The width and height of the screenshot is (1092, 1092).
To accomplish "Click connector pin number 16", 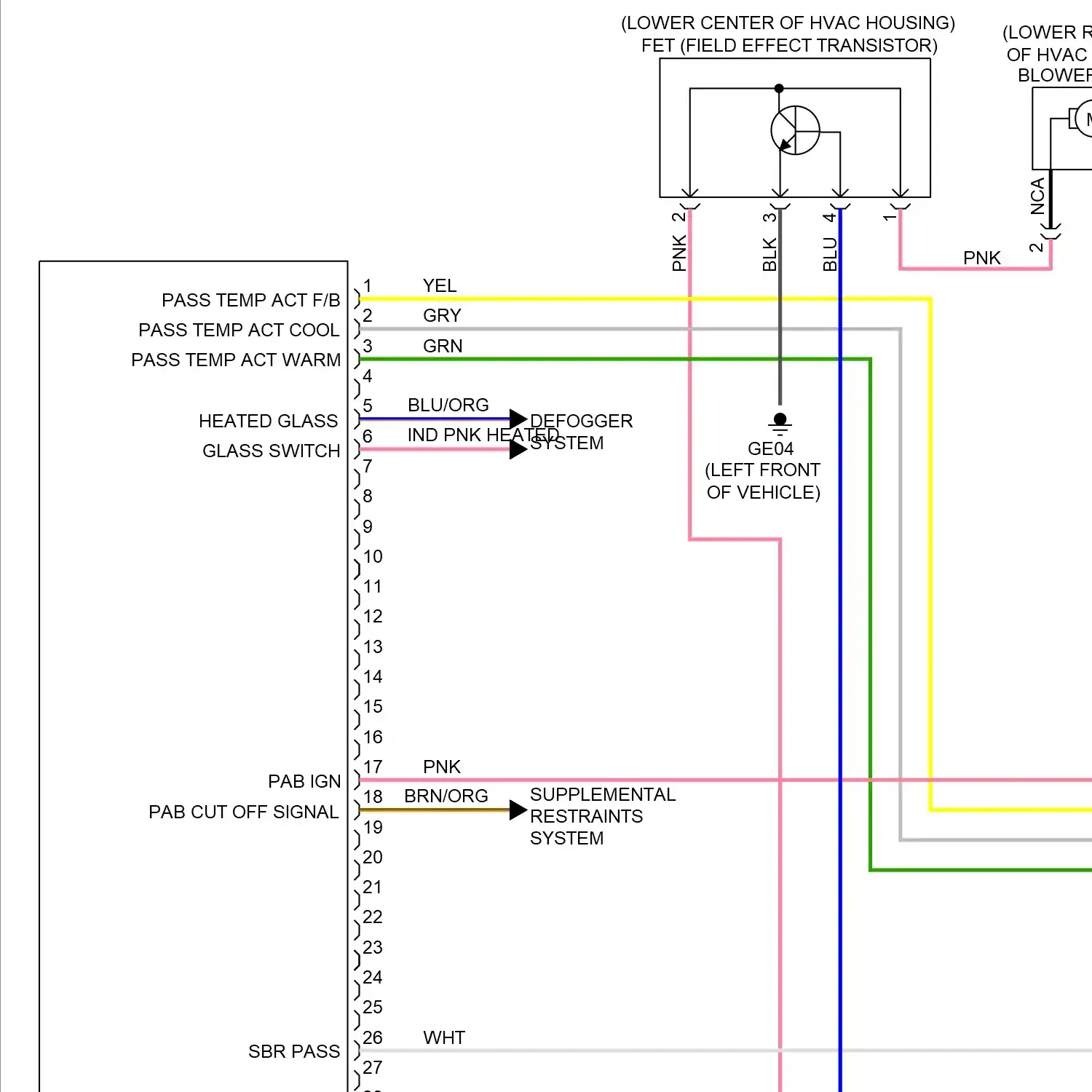I will coord(373,737).
